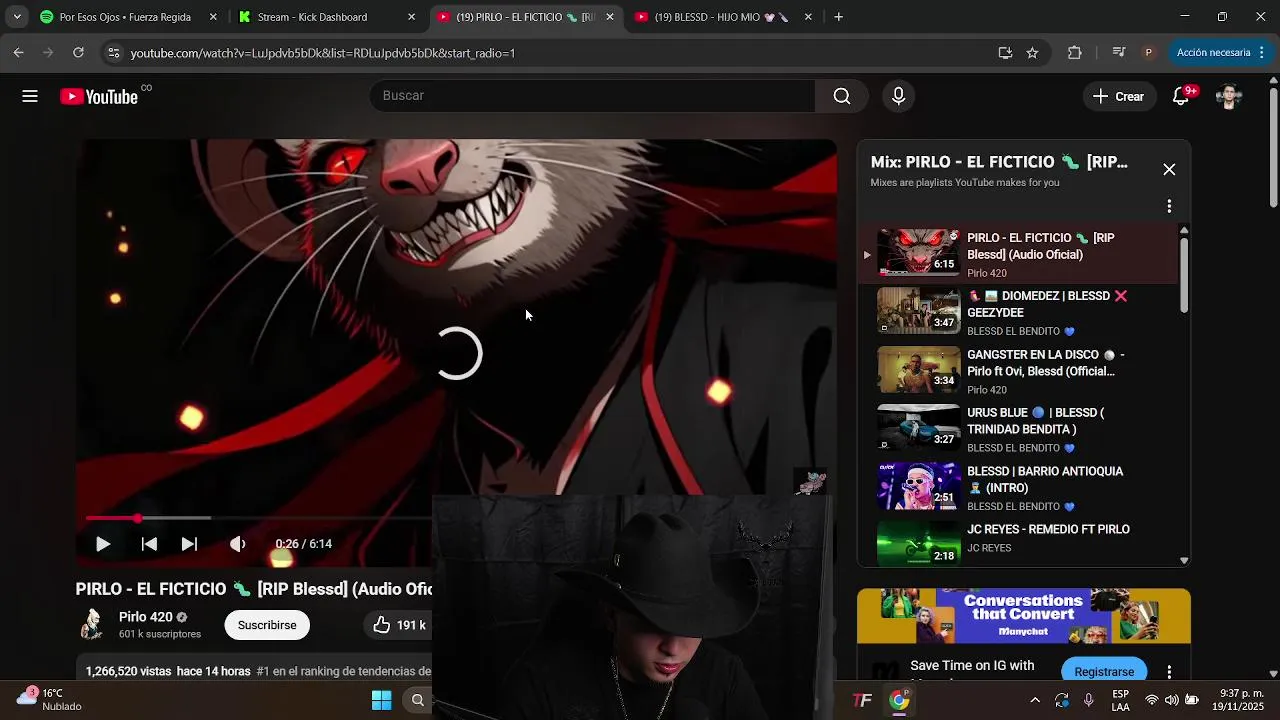Bookmark this page with star

coord(1032,53)
